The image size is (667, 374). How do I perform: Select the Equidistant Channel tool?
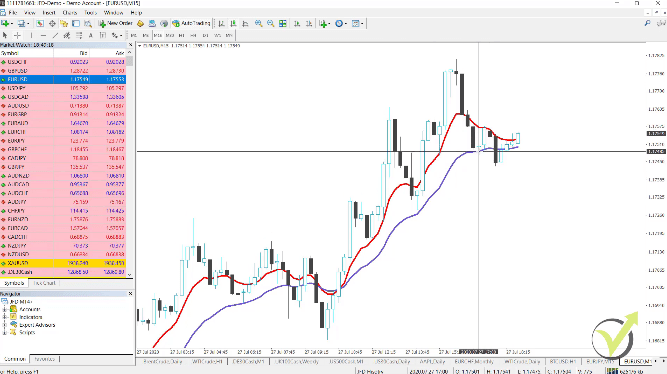coord(67,35)
